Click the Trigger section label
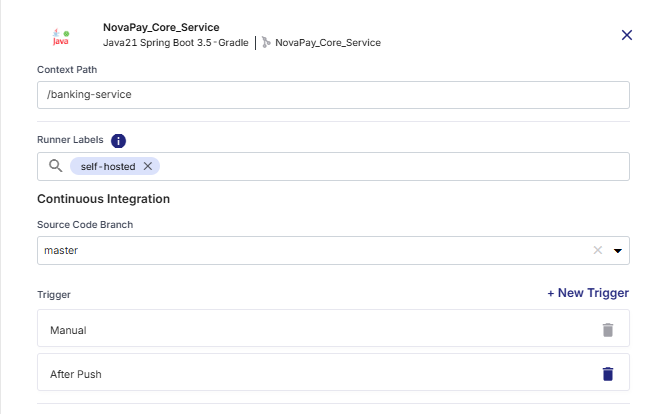 (54, 295)
